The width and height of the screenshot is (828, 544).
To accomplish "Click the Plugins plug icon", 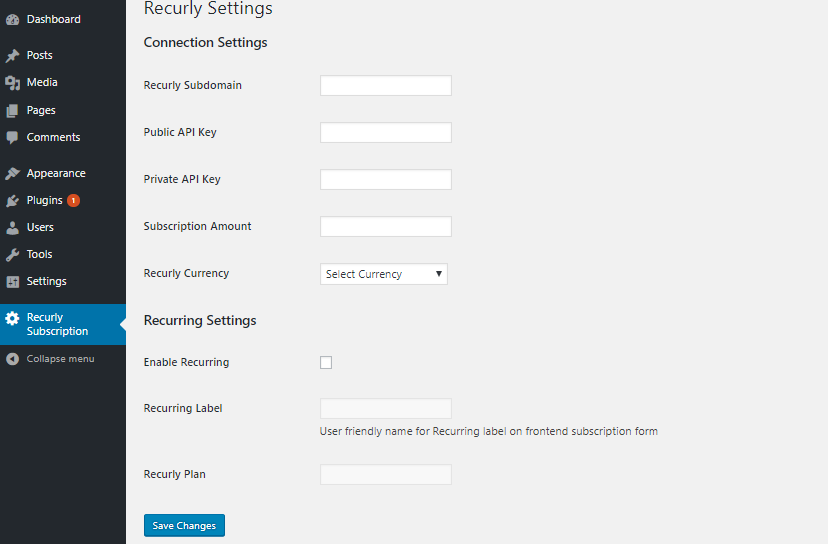I will 13,201.
